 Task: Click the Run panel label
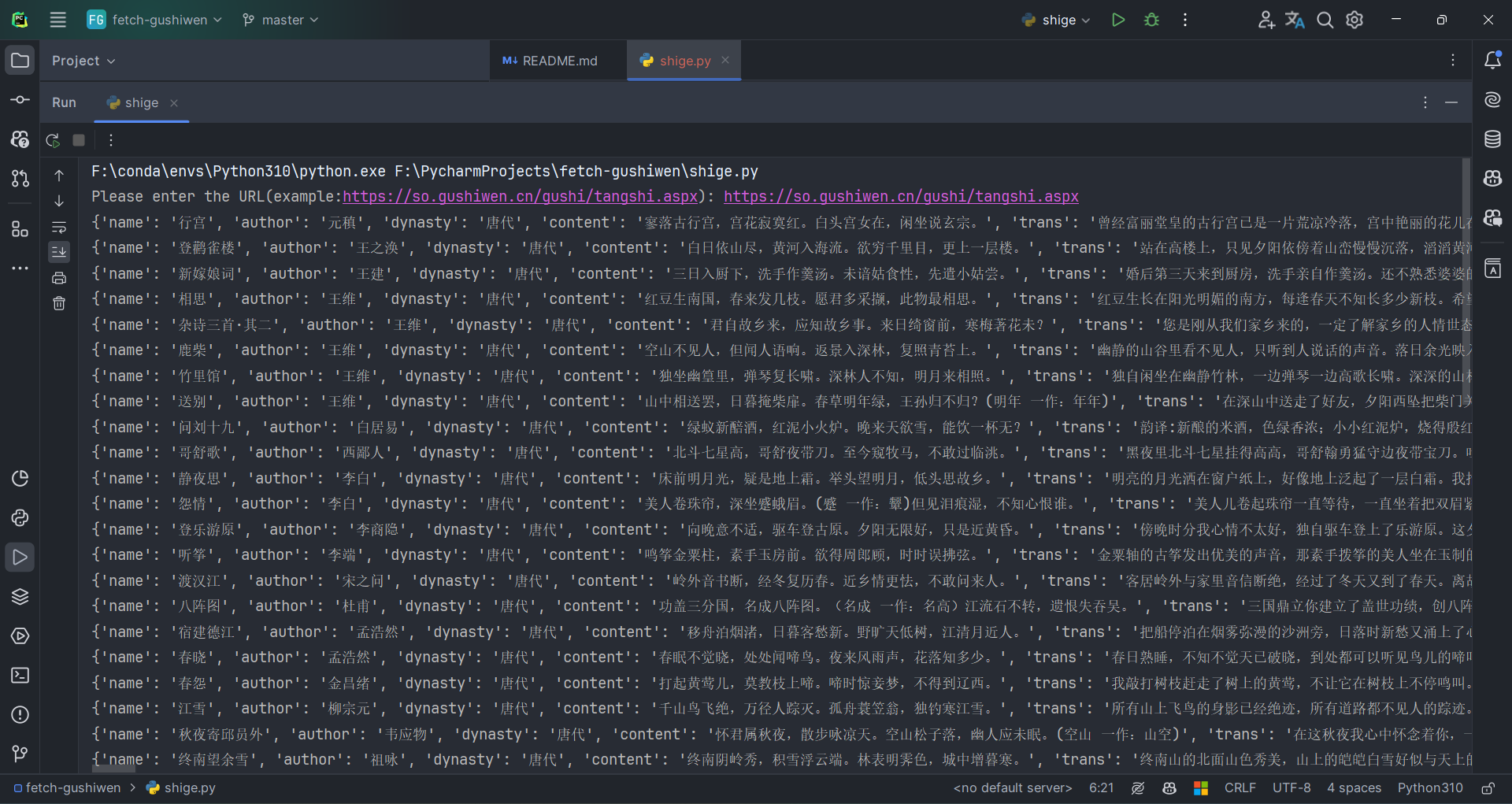click(64, 102)
